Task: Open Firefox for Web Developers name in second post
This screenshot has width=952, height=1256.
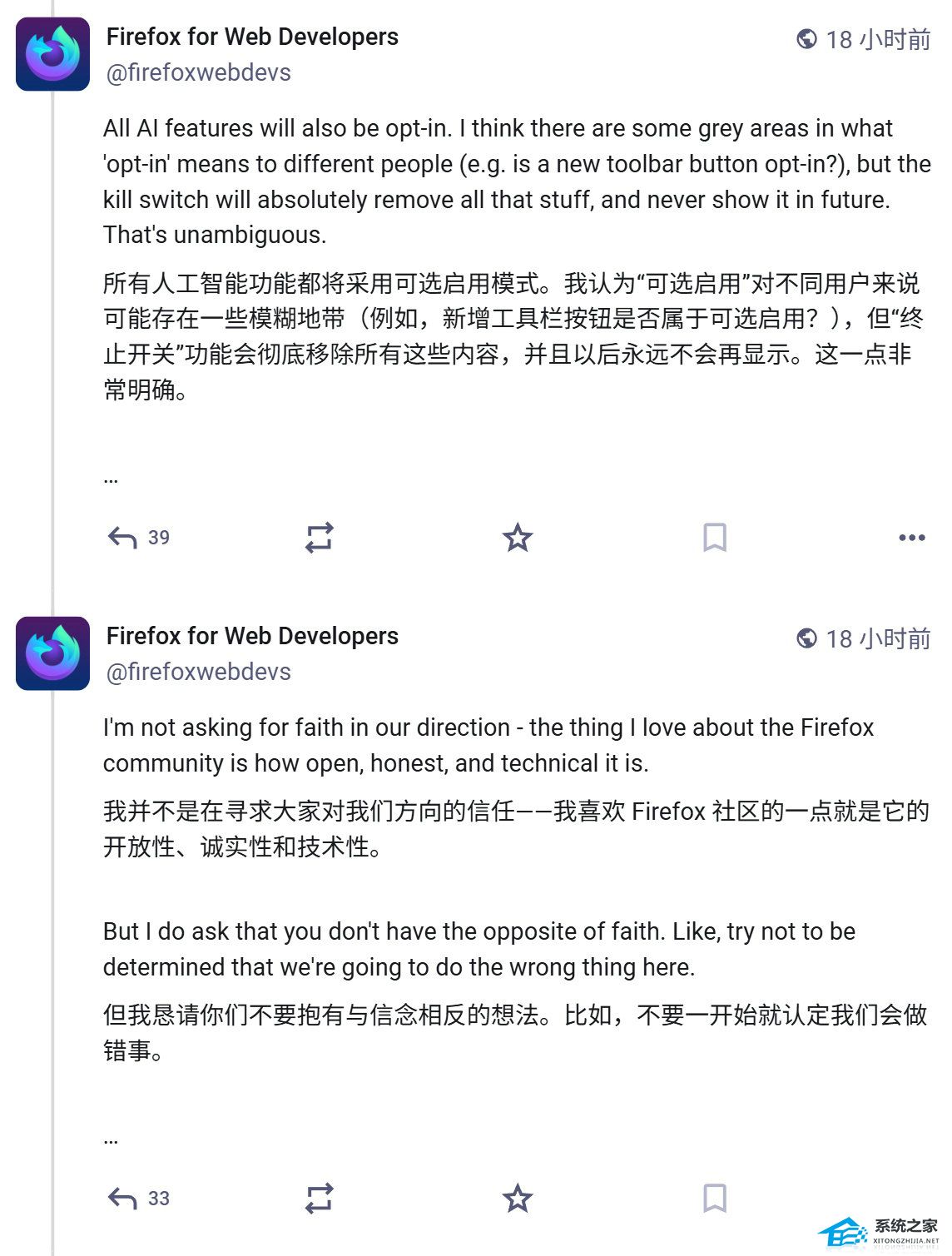Action: point(252,636)
